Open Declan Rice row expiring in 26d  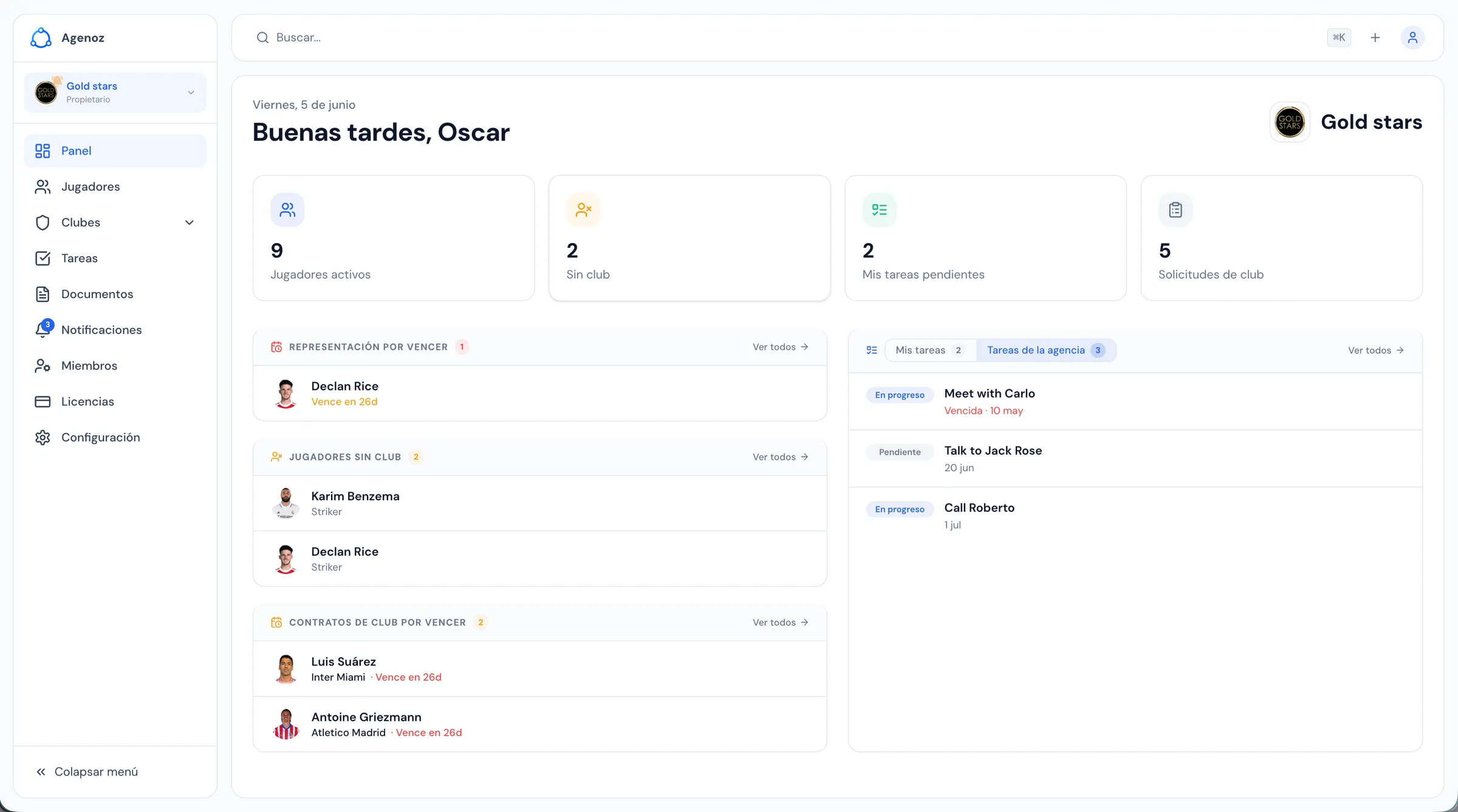540,394
